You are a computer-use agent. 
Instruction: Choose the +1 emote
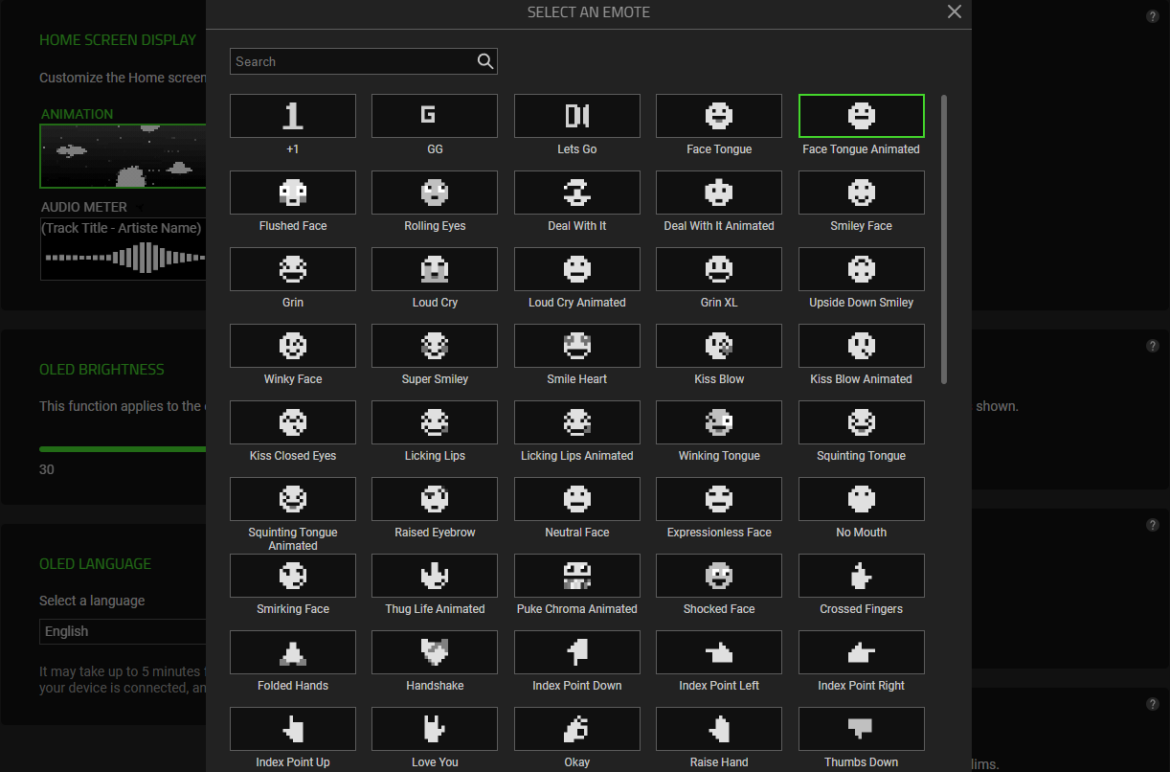(x=292, y=116)
